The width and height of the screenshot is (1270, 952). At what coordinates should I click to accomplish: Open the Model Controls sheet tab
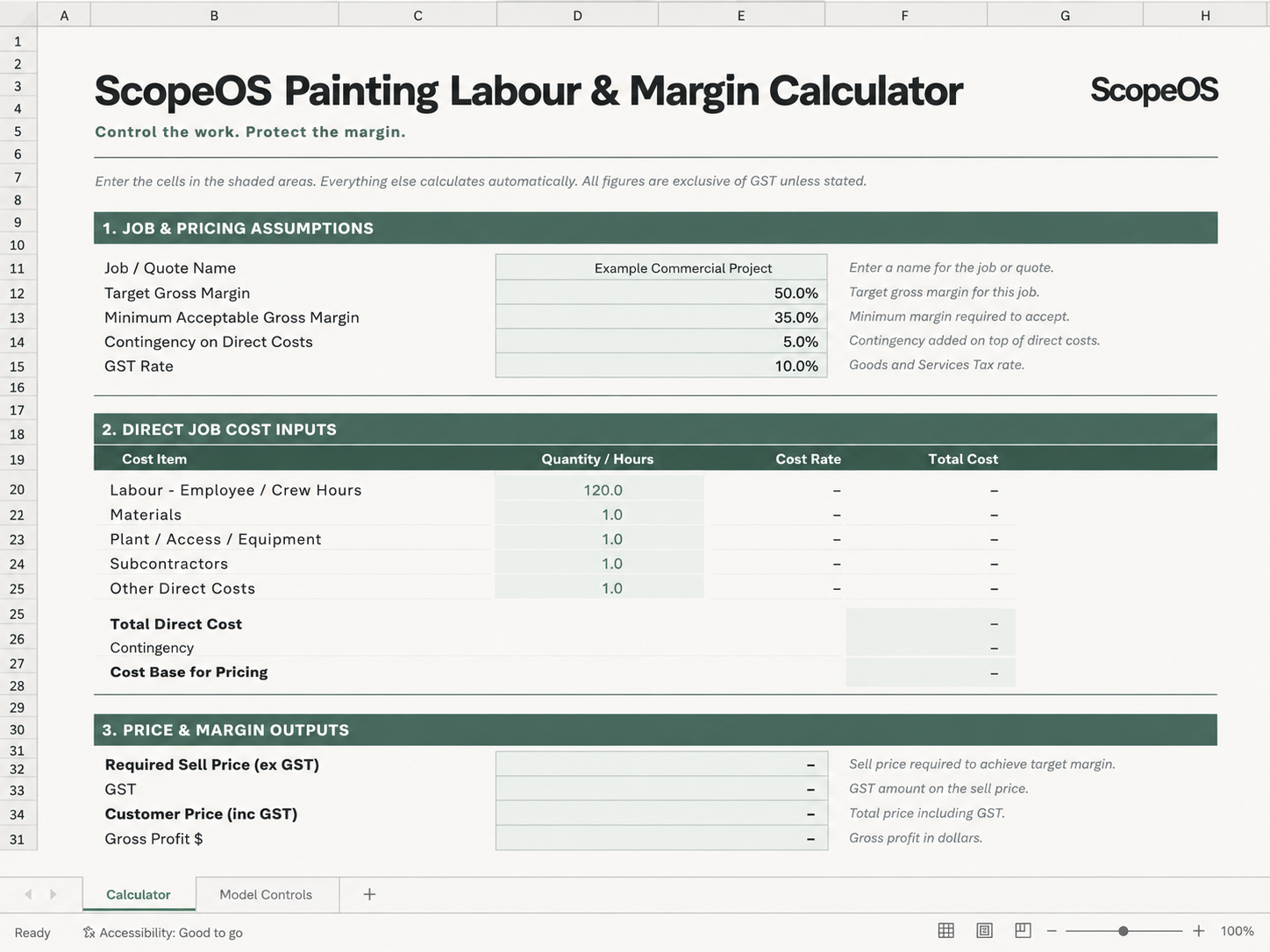click(x=266, y=894)
